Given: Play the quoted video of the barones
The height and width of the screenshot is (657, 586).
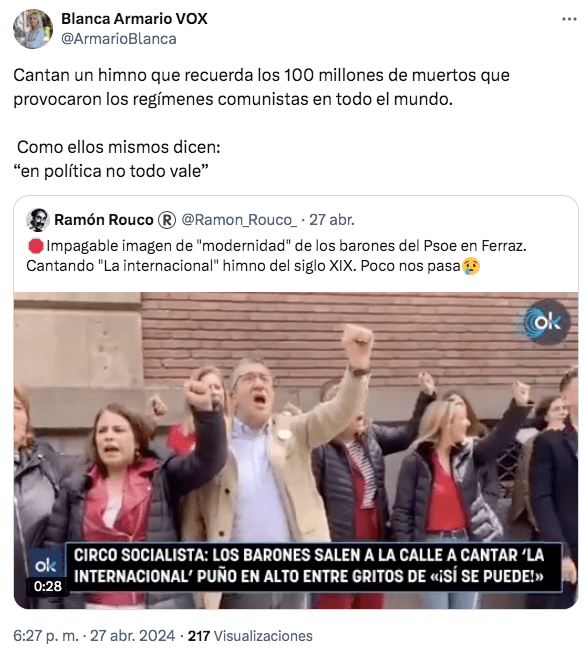Looking at the screenshot, I should tap(296, 450).
